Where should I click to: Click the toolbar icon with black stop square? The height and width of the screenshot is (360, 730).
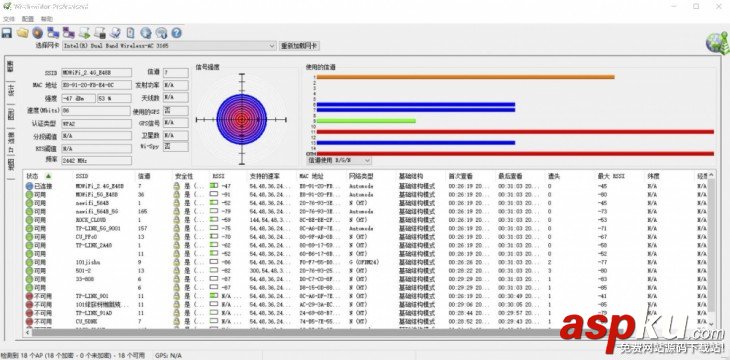click(x=100, y=33)
